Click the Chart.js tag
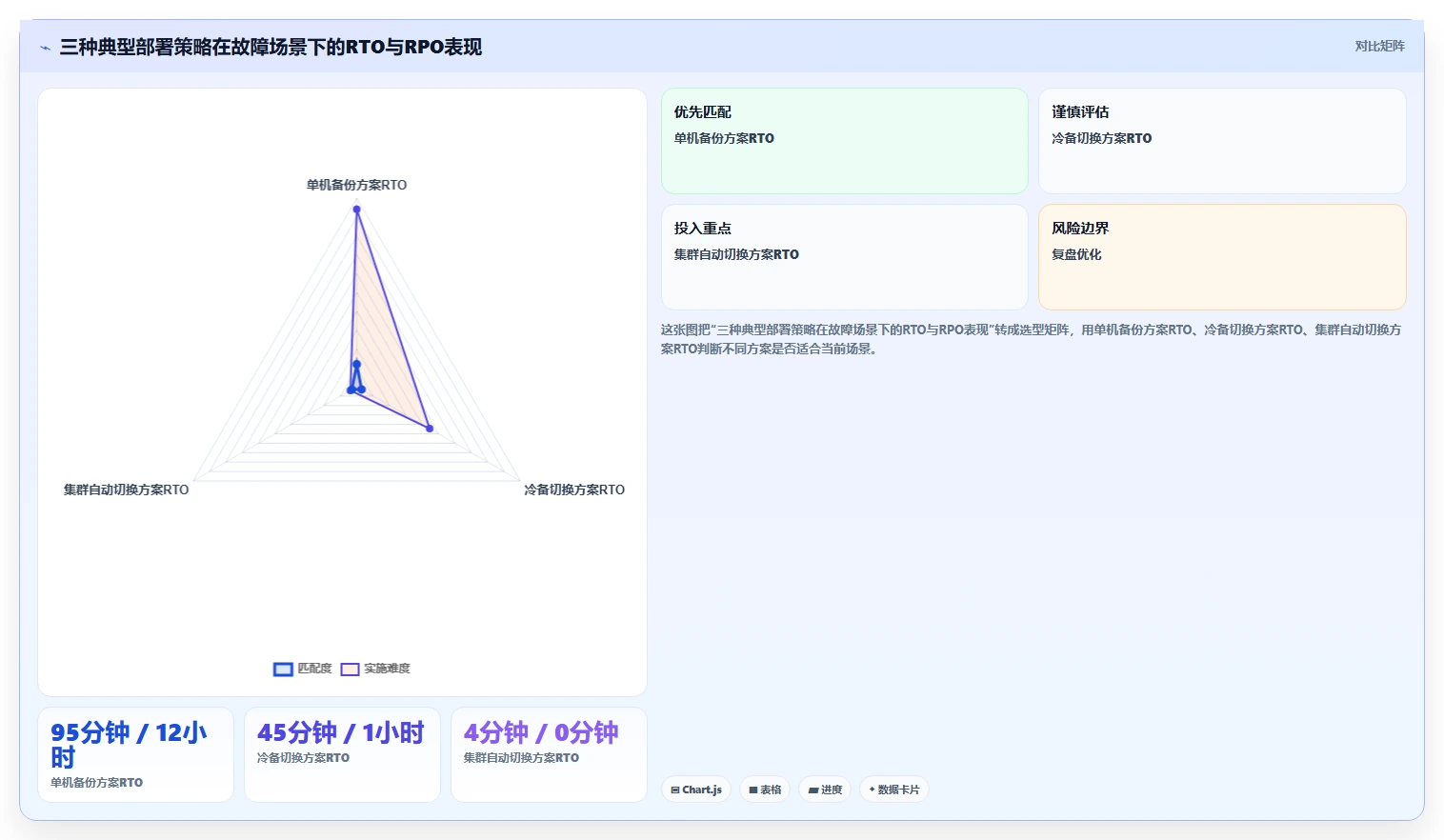Screen dimensions: 1444x840 coord(696,790)
